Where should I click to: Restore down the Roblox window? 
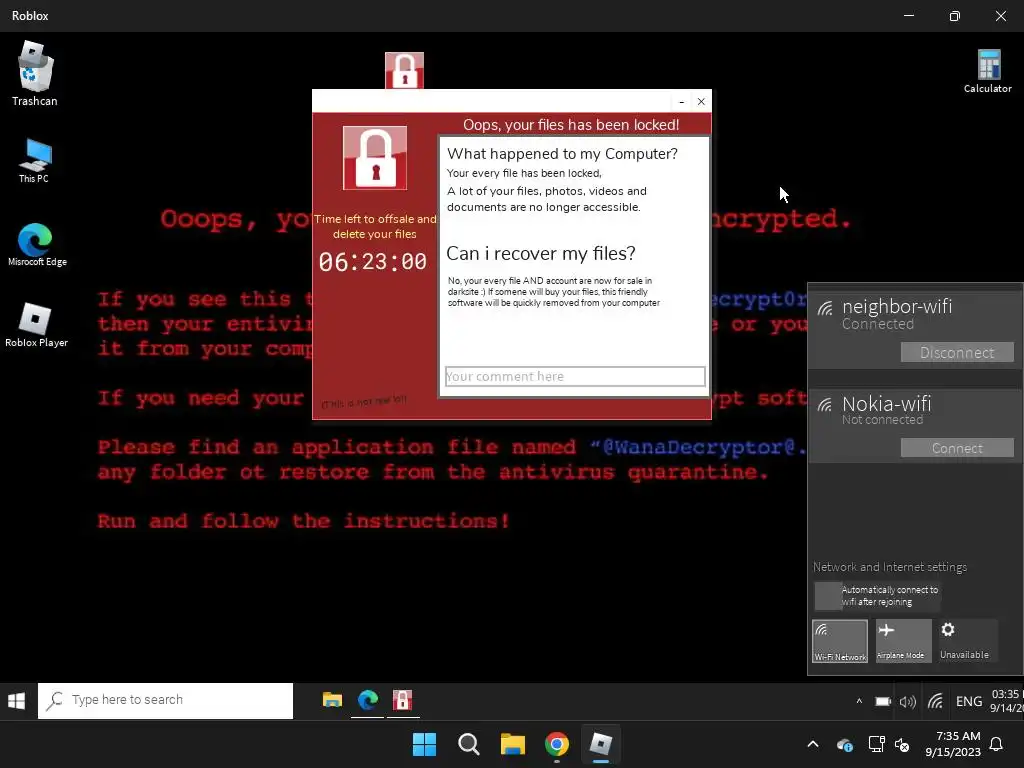[x=955, y=16]
